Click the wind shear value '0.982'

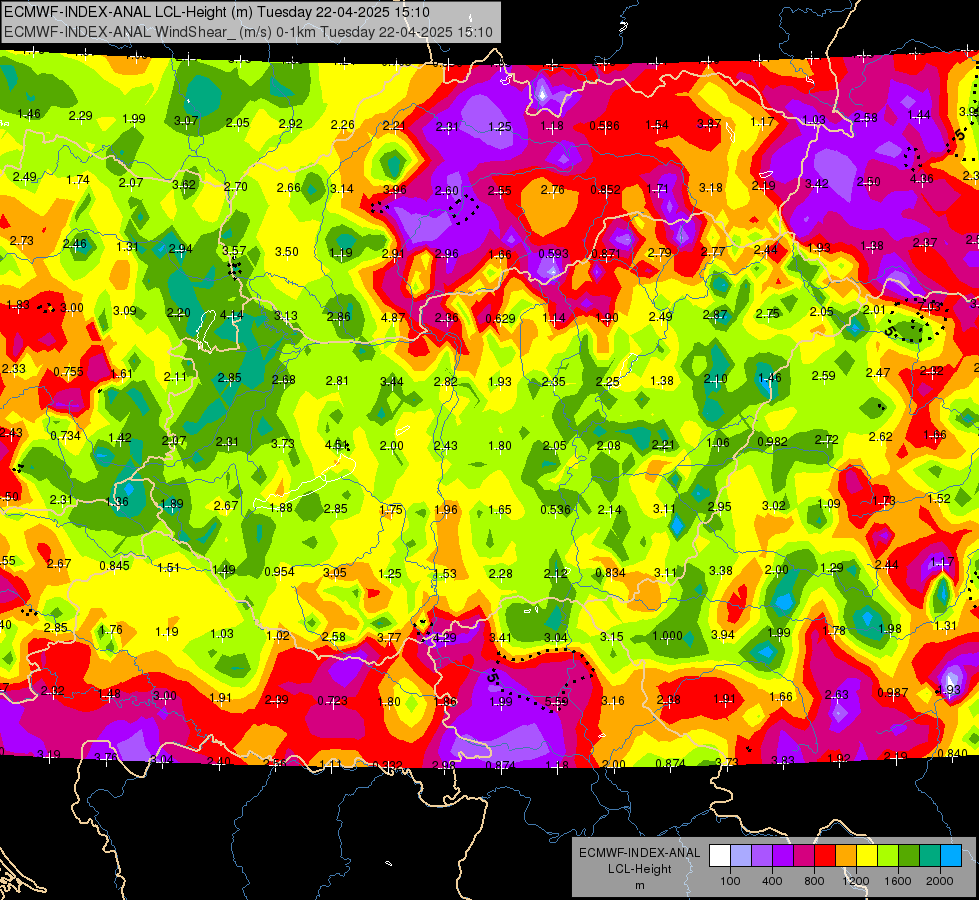click(x=772, y=442)
